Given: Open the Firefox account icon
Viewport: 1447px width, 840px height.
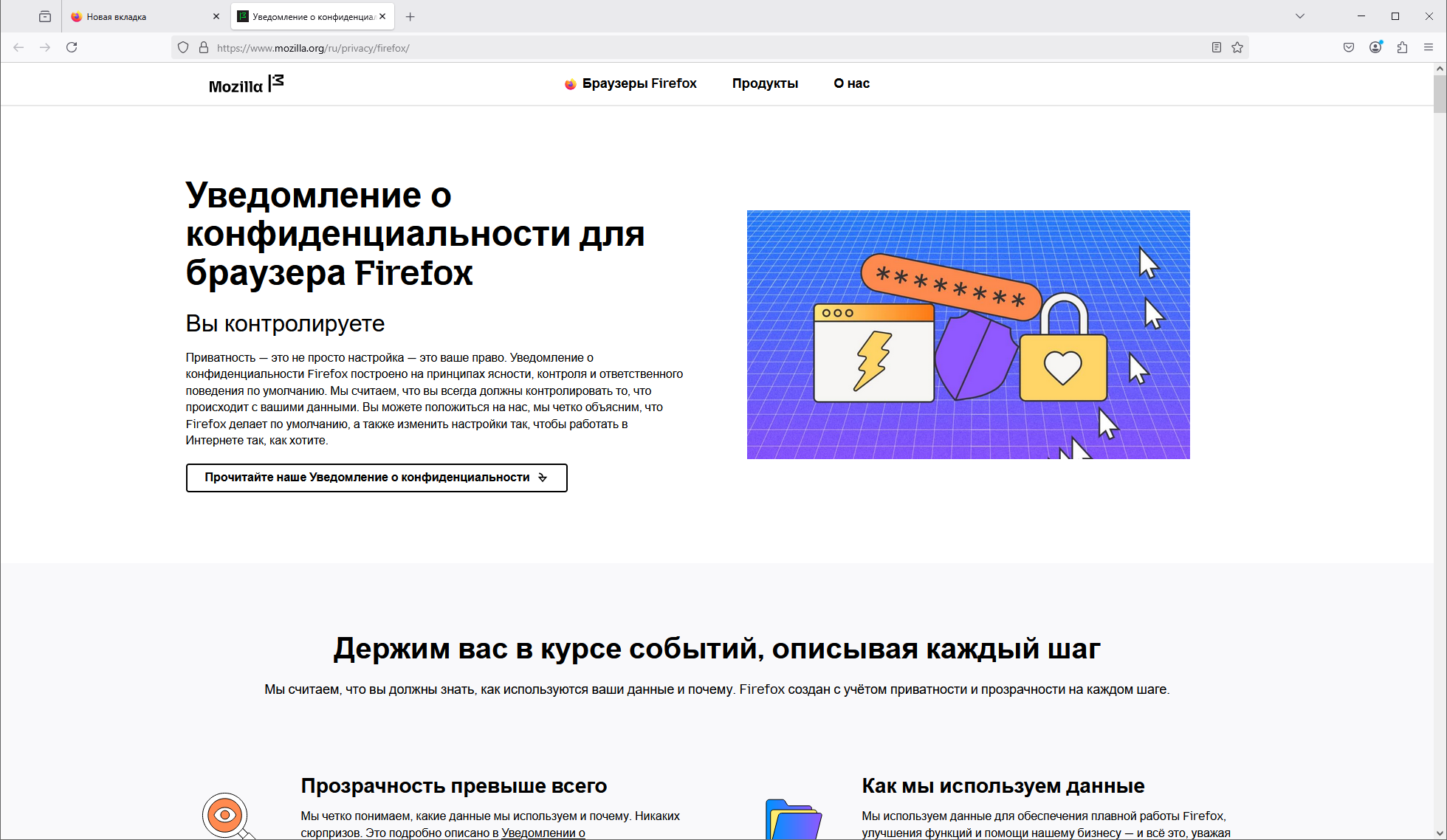Looking at the screenshot, I should pos(1375,47).
